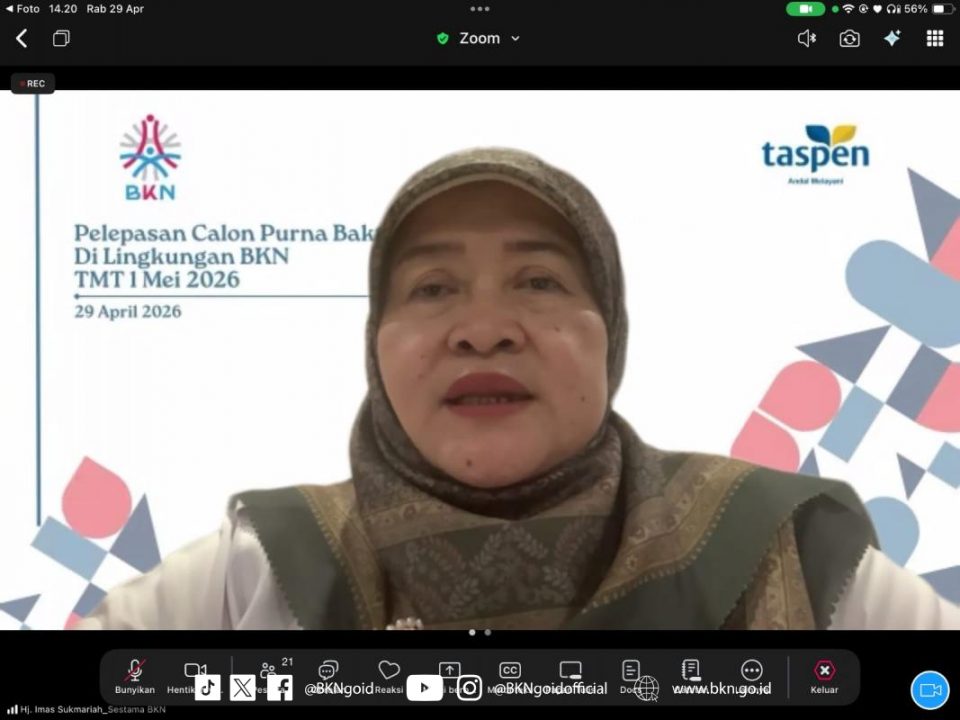Switch to gallery view grid icon
The height and width of the screenshot is (720, 960).
point(935,38)
